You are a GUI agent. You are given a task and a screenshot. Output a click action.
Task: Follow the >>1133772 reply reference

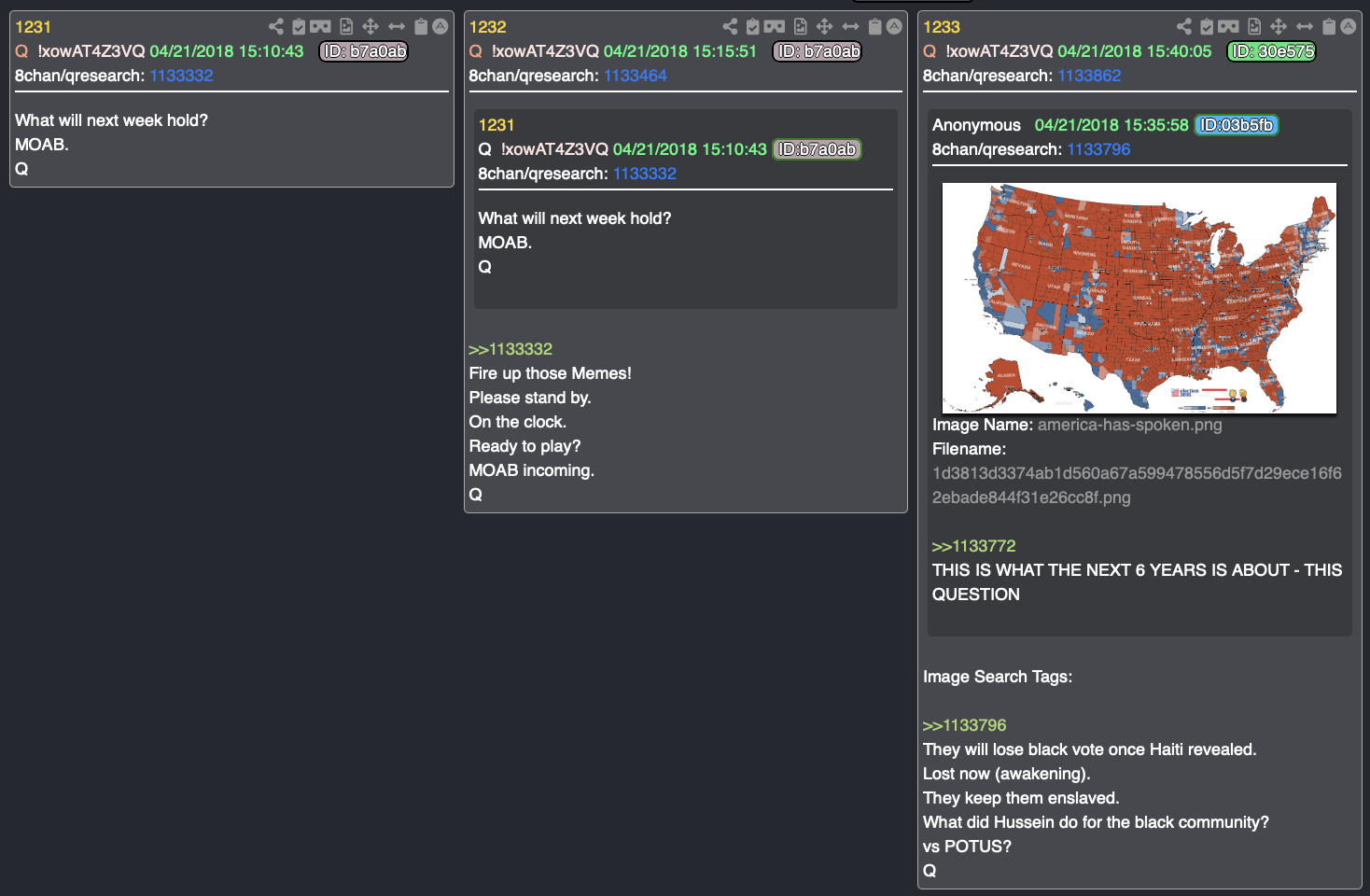tap(973, 546)
